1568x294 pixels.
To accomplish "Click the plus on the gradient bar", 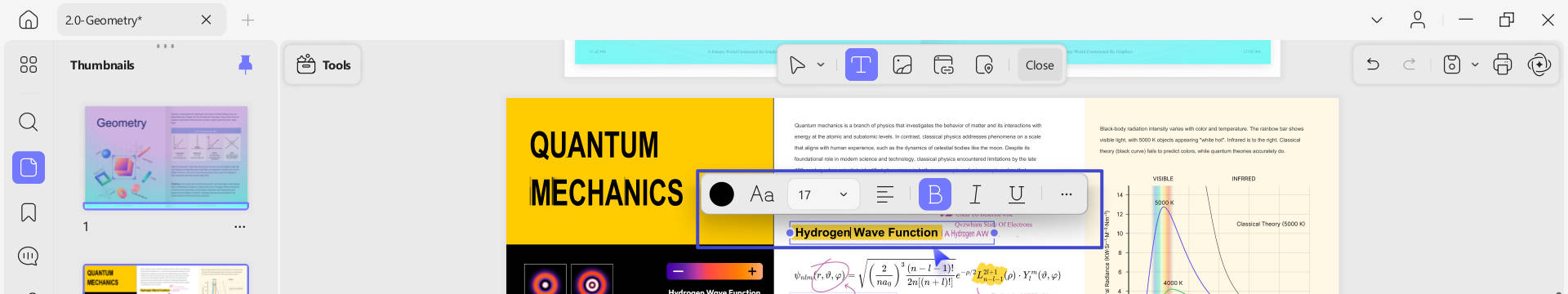I will (x=752, y=271).
